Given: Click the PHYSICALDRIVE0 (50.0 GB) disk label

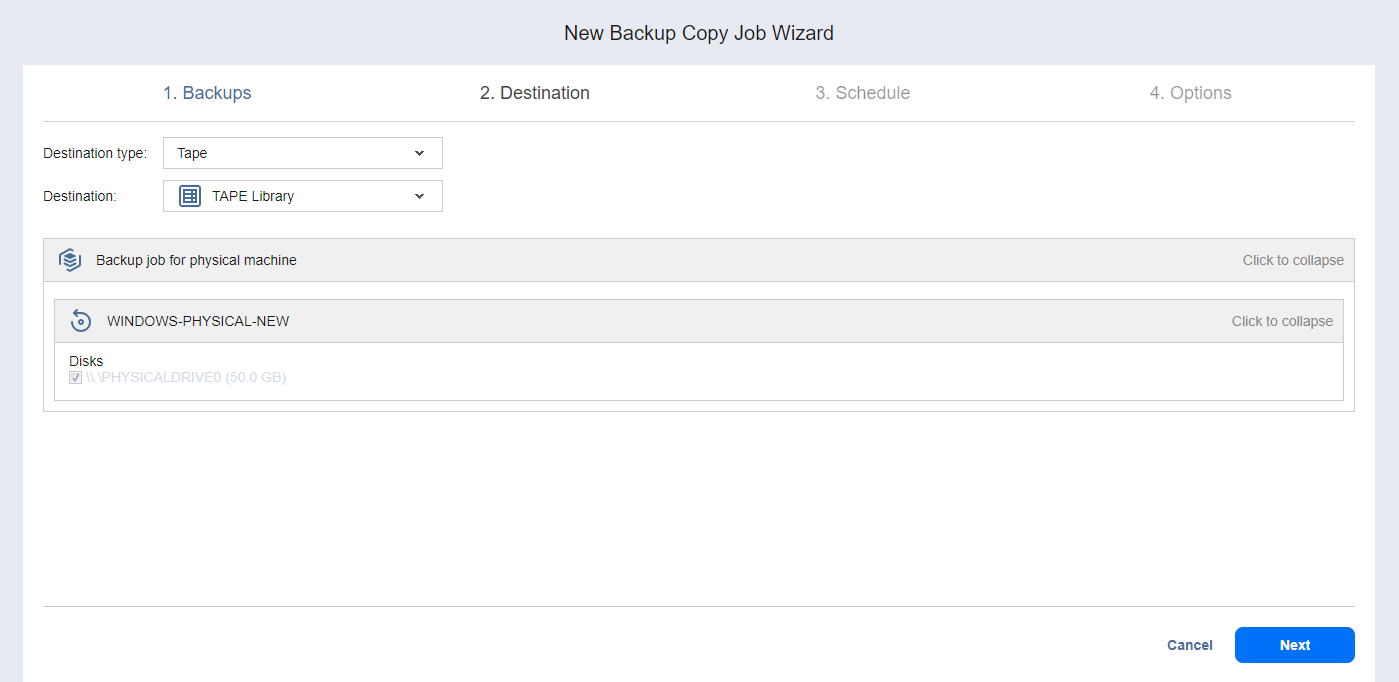Looking at the screenshot, I should 186,378.
